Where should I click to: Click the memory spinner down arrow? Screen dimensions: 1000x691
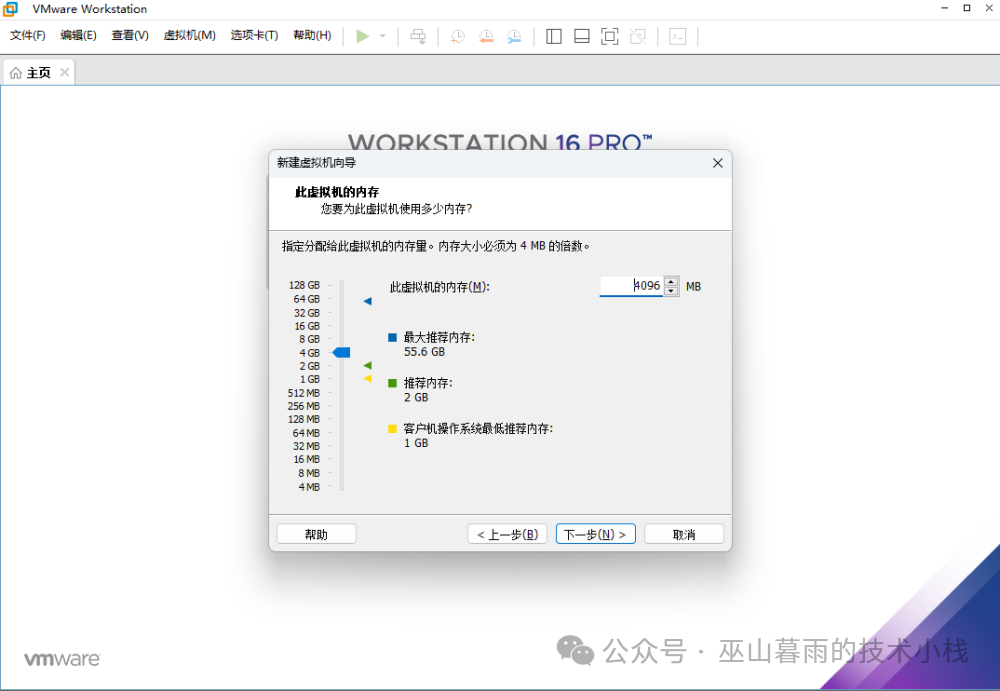pyautogui.click(x=670, y=291)
